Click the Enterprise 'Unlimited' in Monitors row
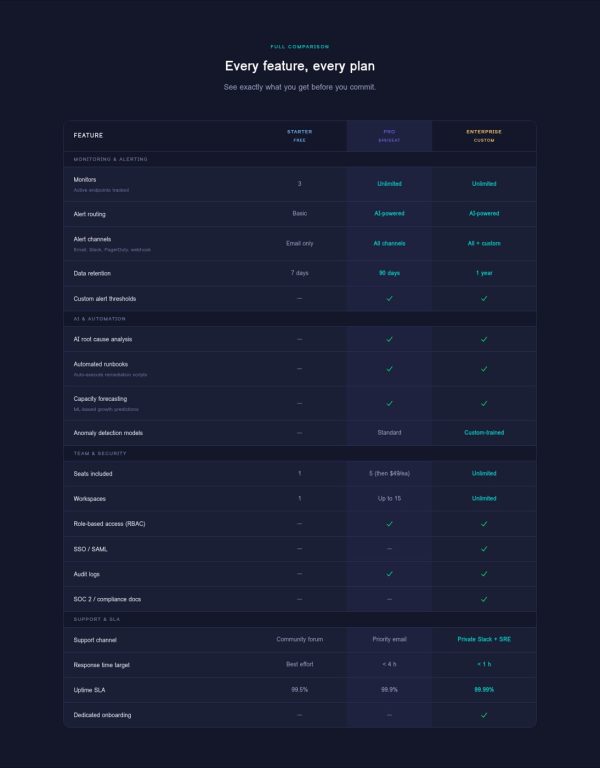 pyautogui.click(x=484, y=184)
